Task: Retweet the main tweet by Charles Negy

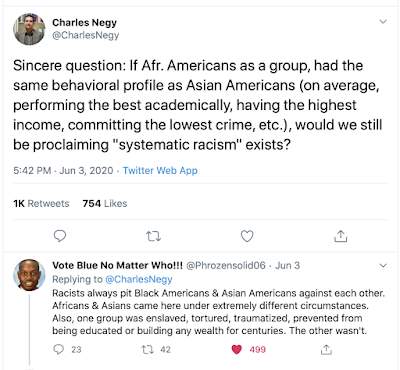Action: [x=154, y=236]
